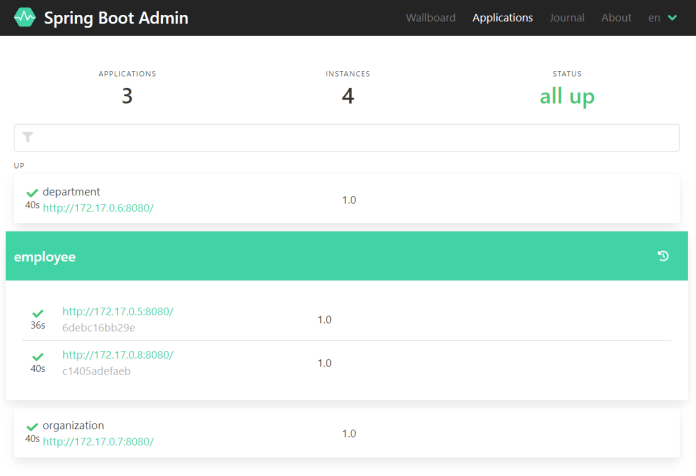The image size is (696, 476).
Task: Open employee link http://172.17.0.8:8080/
Action: pos(118,355)
